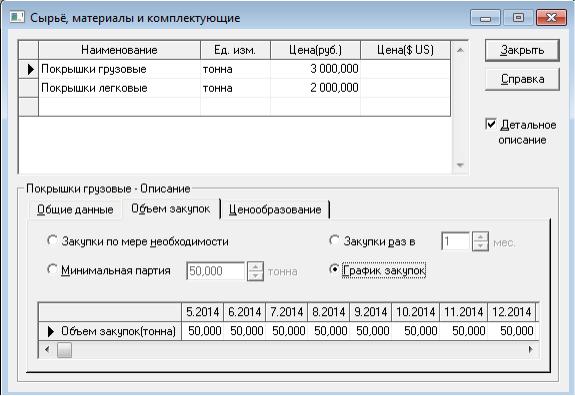Click the 50,000 cell under 8.2014
Viewport: 575px width, 396px height.
click(329, 331)
